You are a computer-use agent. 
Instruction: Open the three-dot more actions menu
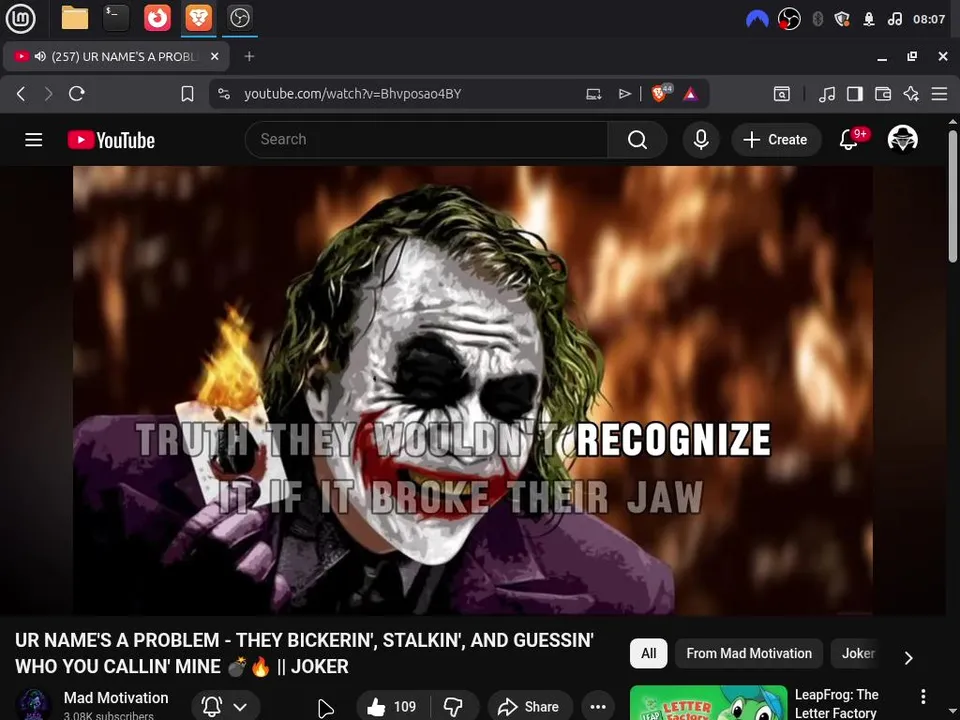tap(598, 707)
